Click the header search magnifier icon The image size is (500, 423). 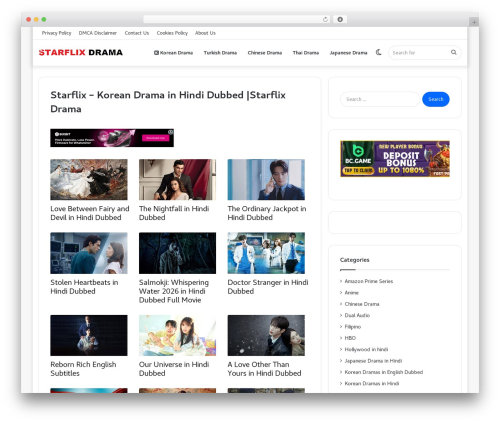pyautogui.click(x=454, y=52)
